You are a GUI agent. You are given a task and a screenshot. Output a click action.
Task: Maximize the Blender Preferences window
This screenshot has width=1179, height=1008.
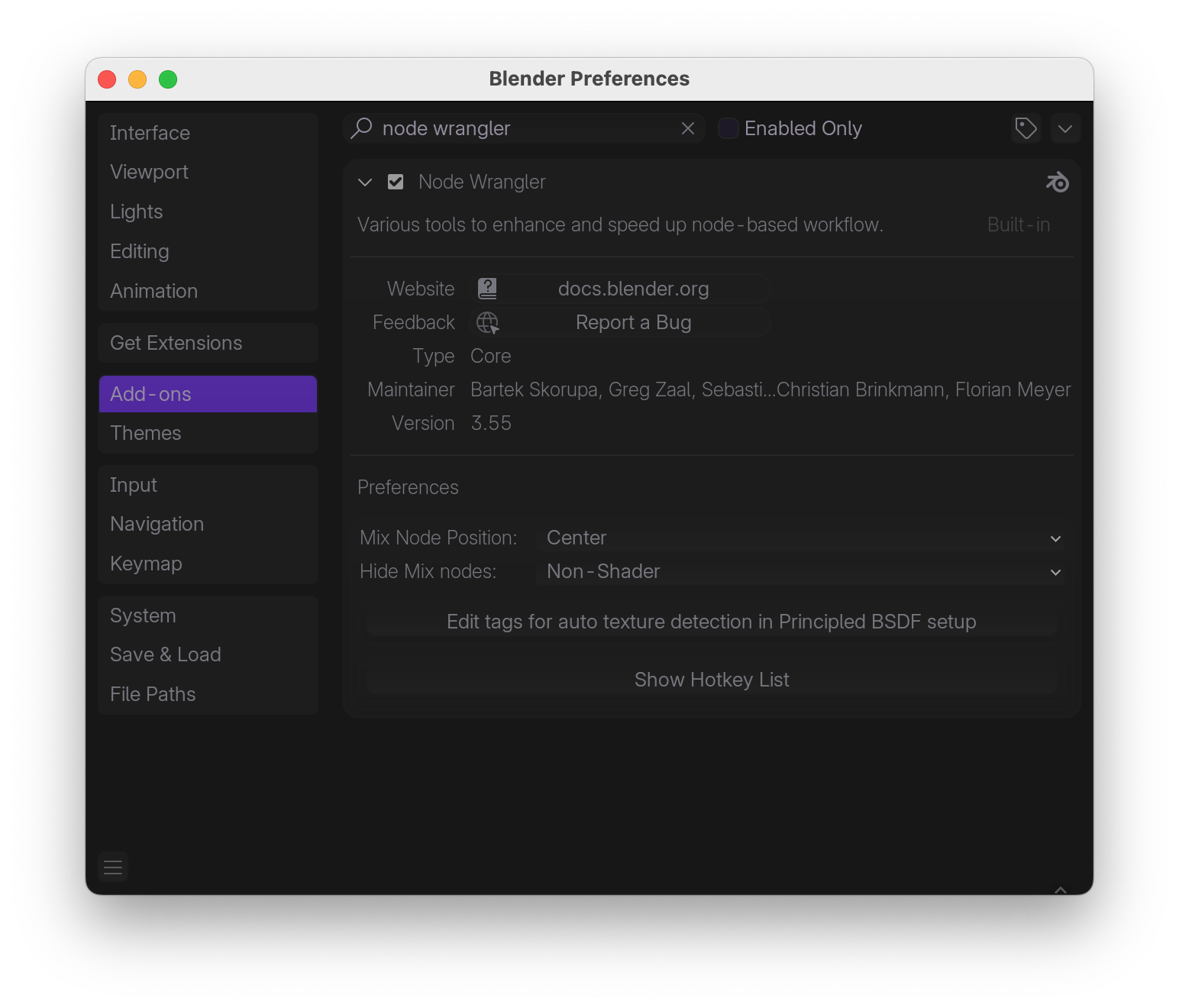pyautogui.click(x=168, y=79)
